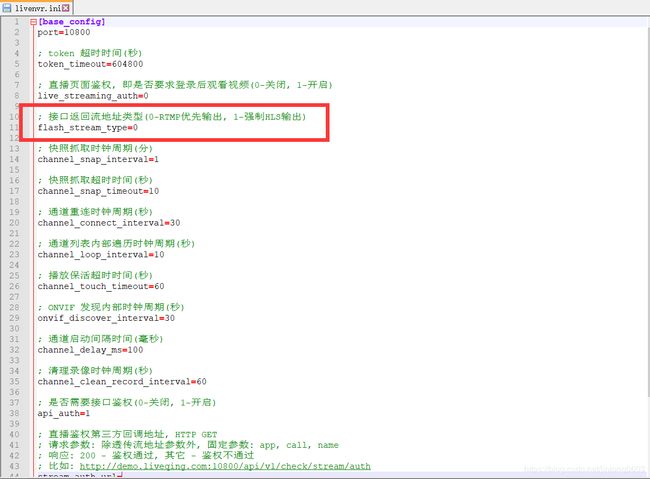Image resolution: width=650 pixels, height=479 pixels.
Task: Click the line channel_snap_interval=1
Action: [x=98, y=159]
